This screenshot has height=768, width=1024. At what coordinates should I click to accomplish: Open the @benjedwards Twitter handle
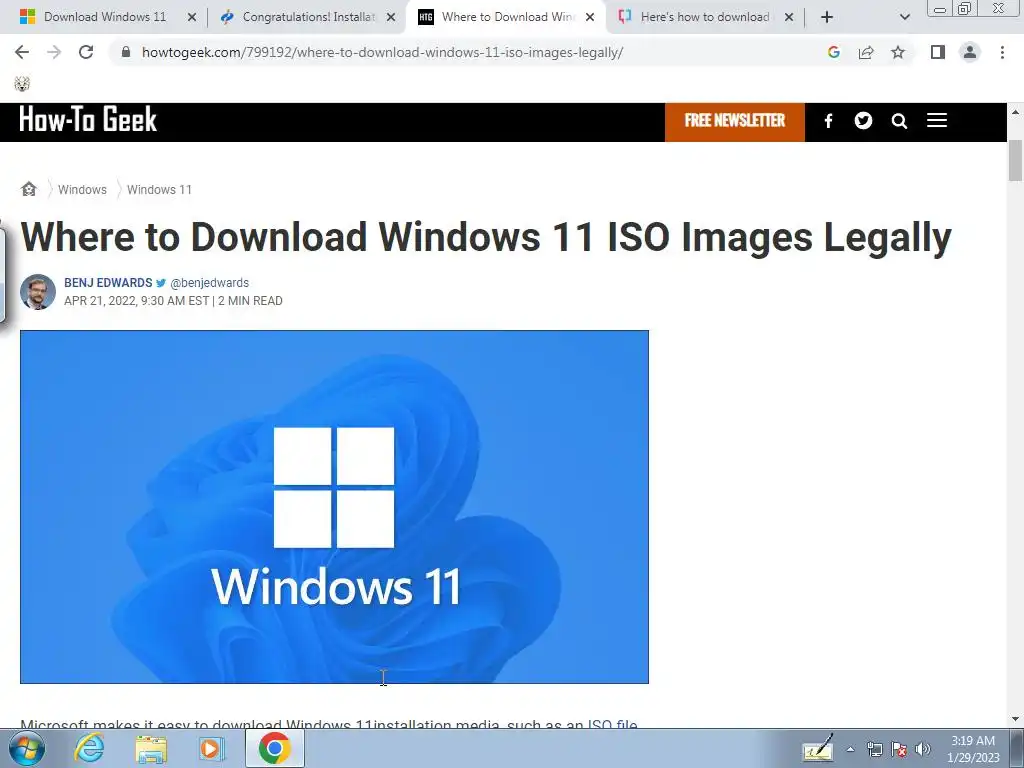coord(210,283)
